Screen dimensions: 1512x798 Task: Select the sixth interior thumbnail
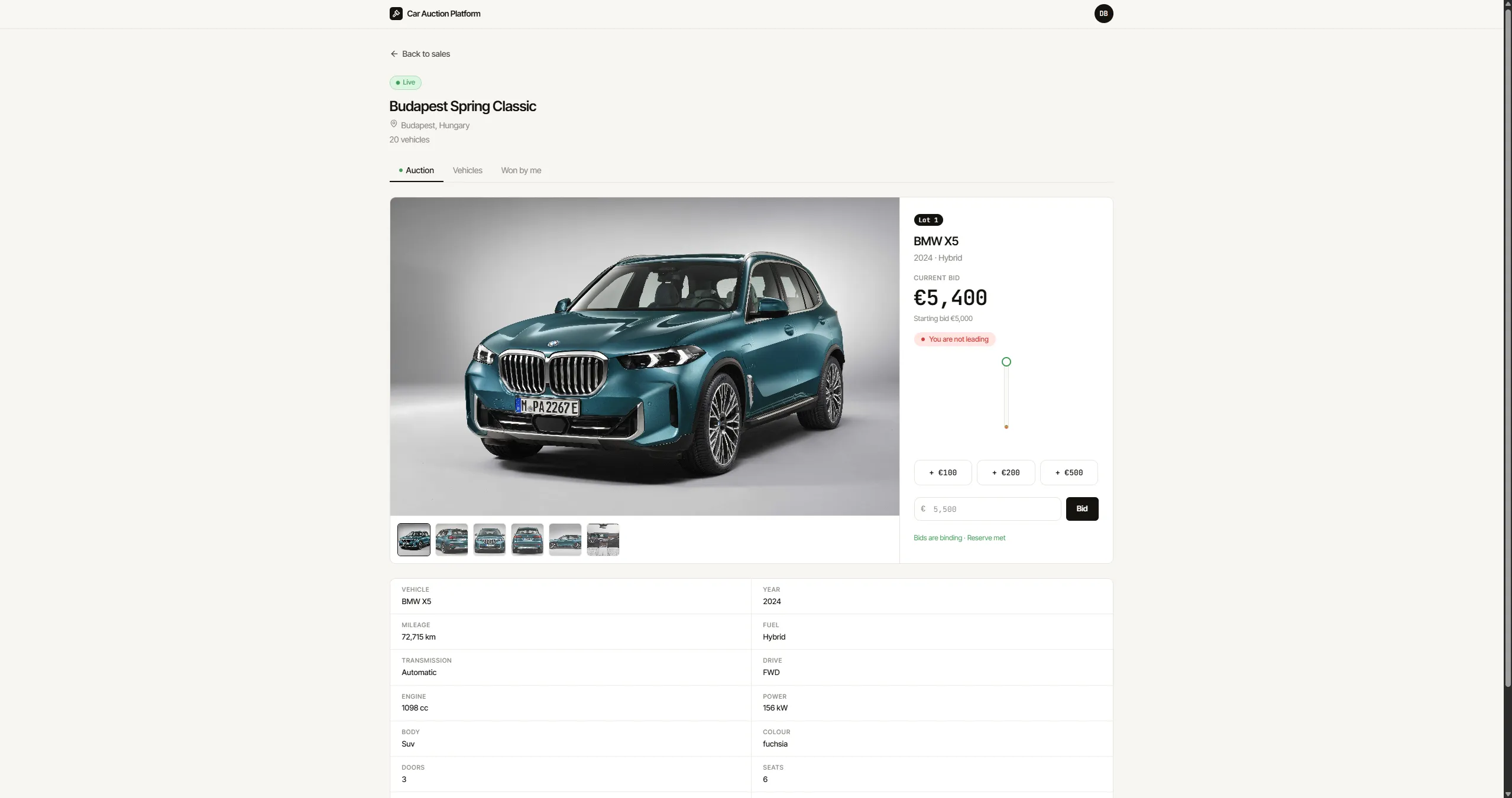tap(603, 539)
